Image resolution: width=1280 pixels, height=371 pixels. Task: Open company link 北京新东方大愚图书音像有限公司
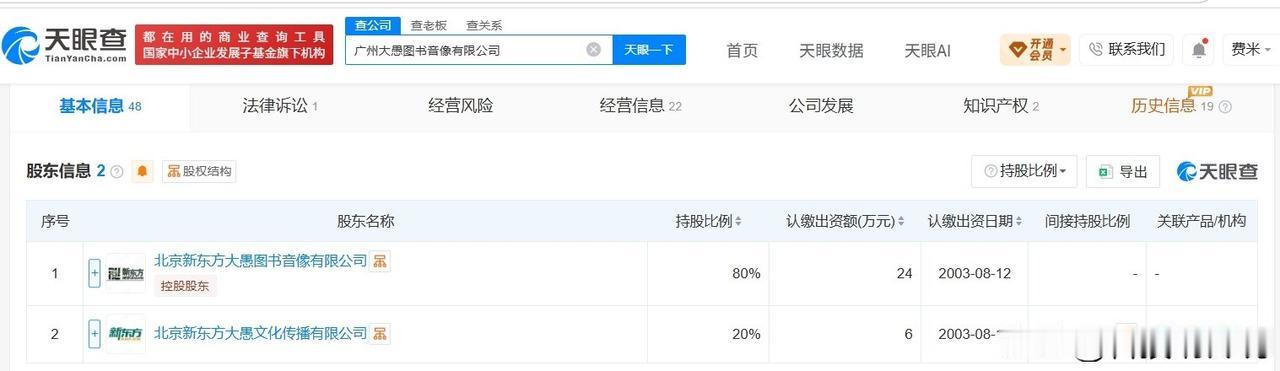coord(261,261)
